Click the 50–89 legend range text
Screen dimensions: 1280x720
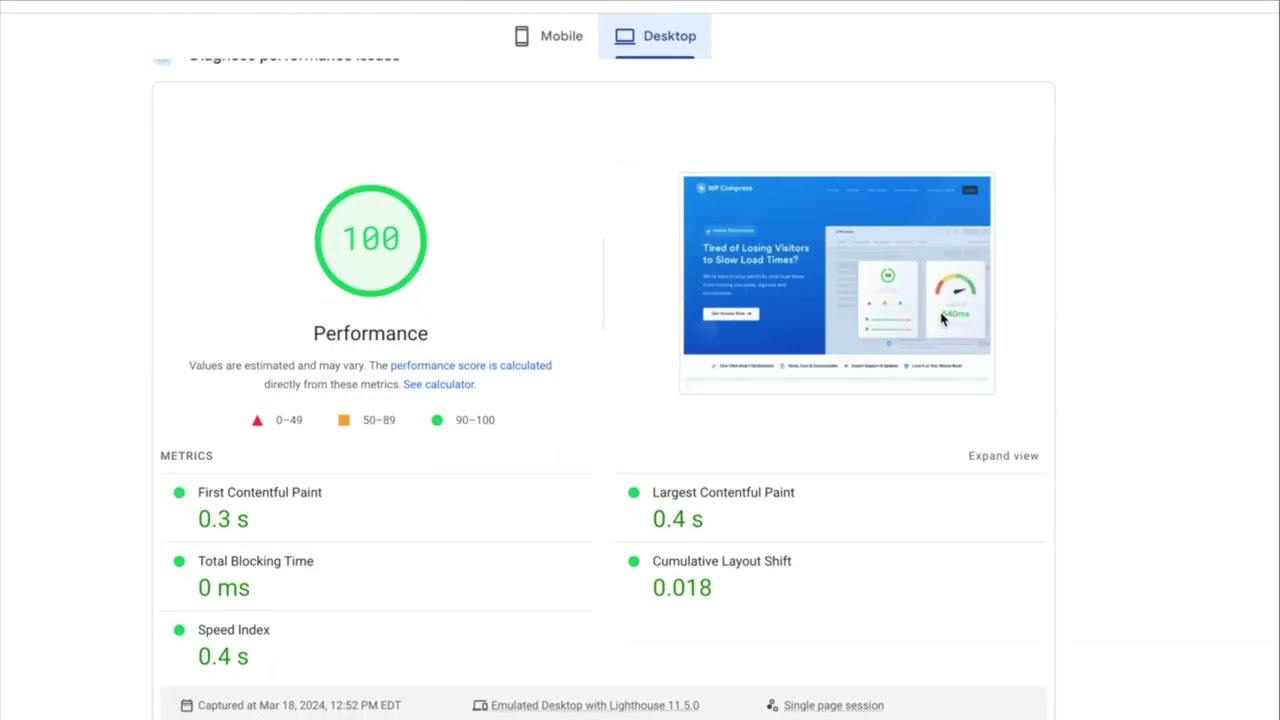[379, 420]
